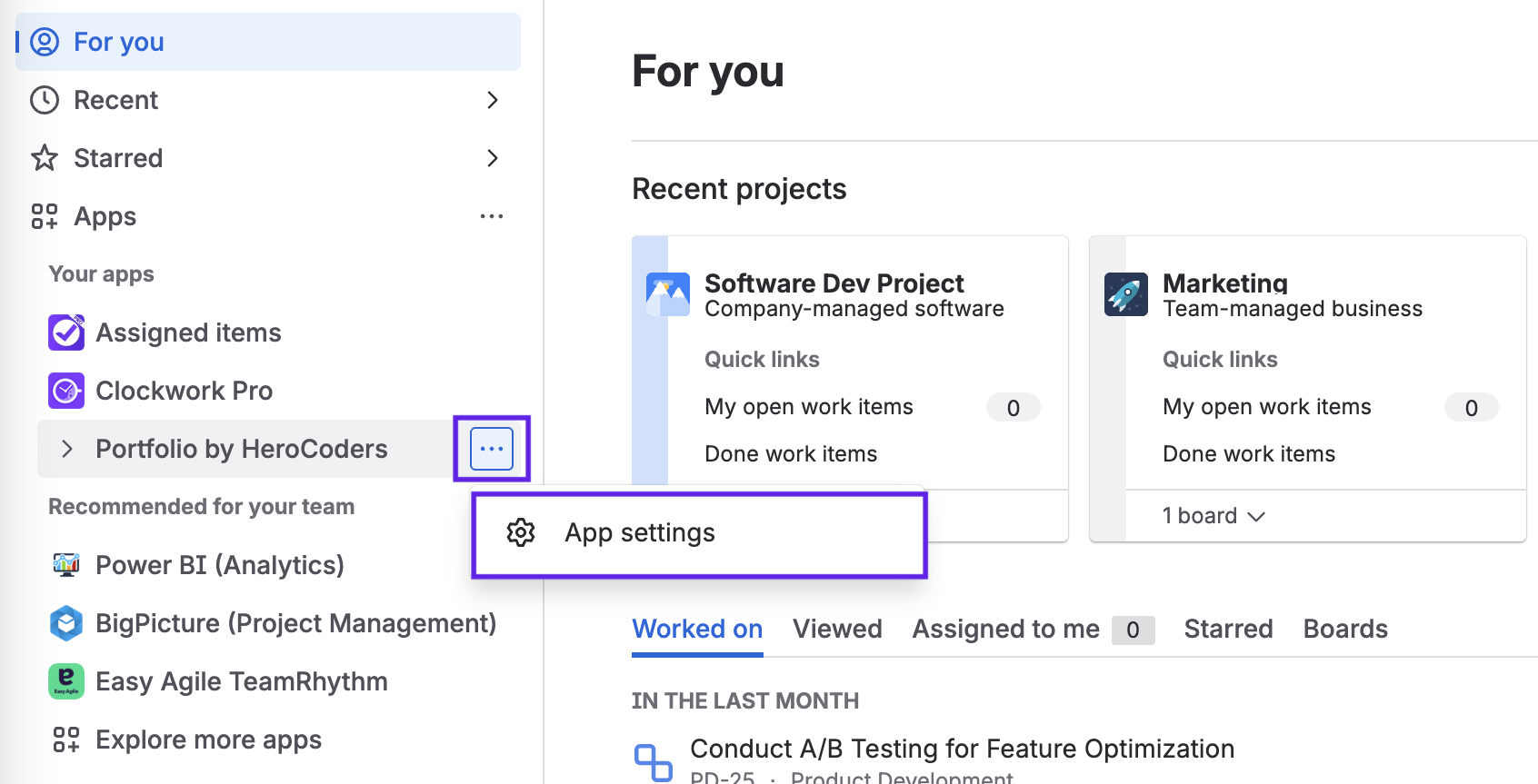Click the Easy Agile TeamRhythm icon

coord(66,681)
